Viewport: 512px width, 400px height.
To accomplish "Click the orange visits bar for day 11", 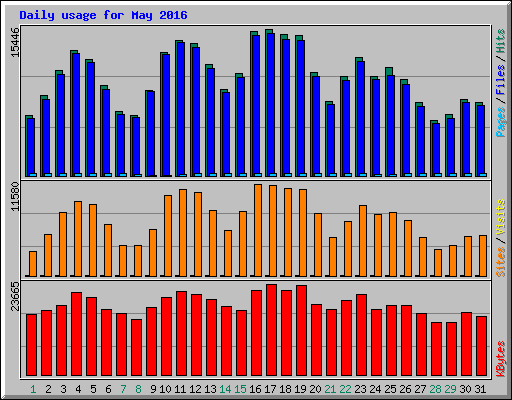I will pyautogui.click(x=183, y=233).
